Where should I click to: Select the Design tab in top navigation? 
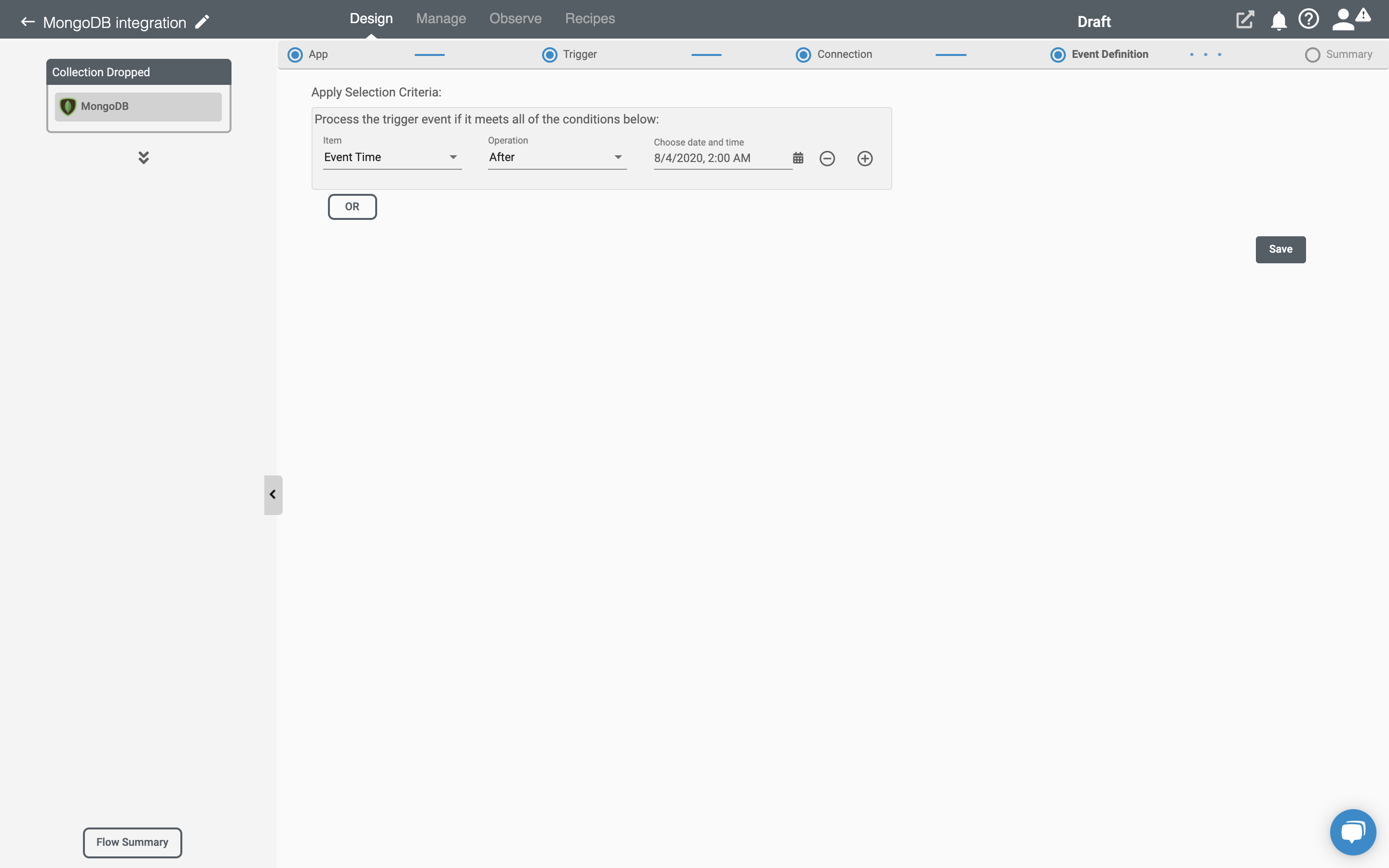(371, 18)
